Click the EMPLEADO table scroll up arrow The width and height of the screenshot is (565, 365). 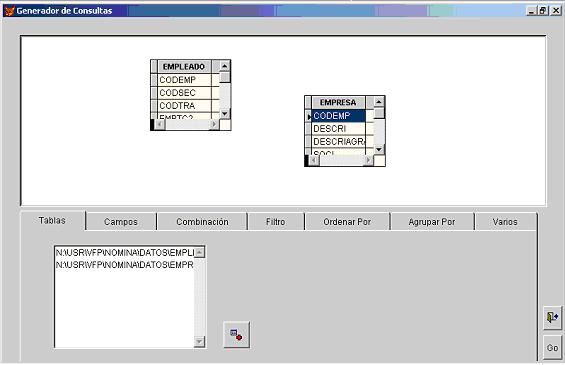pyautogui.click(x=224, y=66)
